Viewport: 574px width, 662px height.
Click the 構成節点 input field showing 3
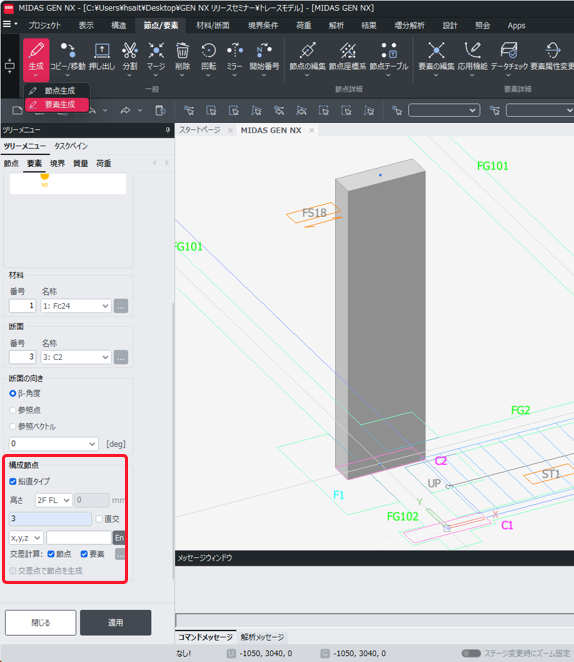[50, 519]
